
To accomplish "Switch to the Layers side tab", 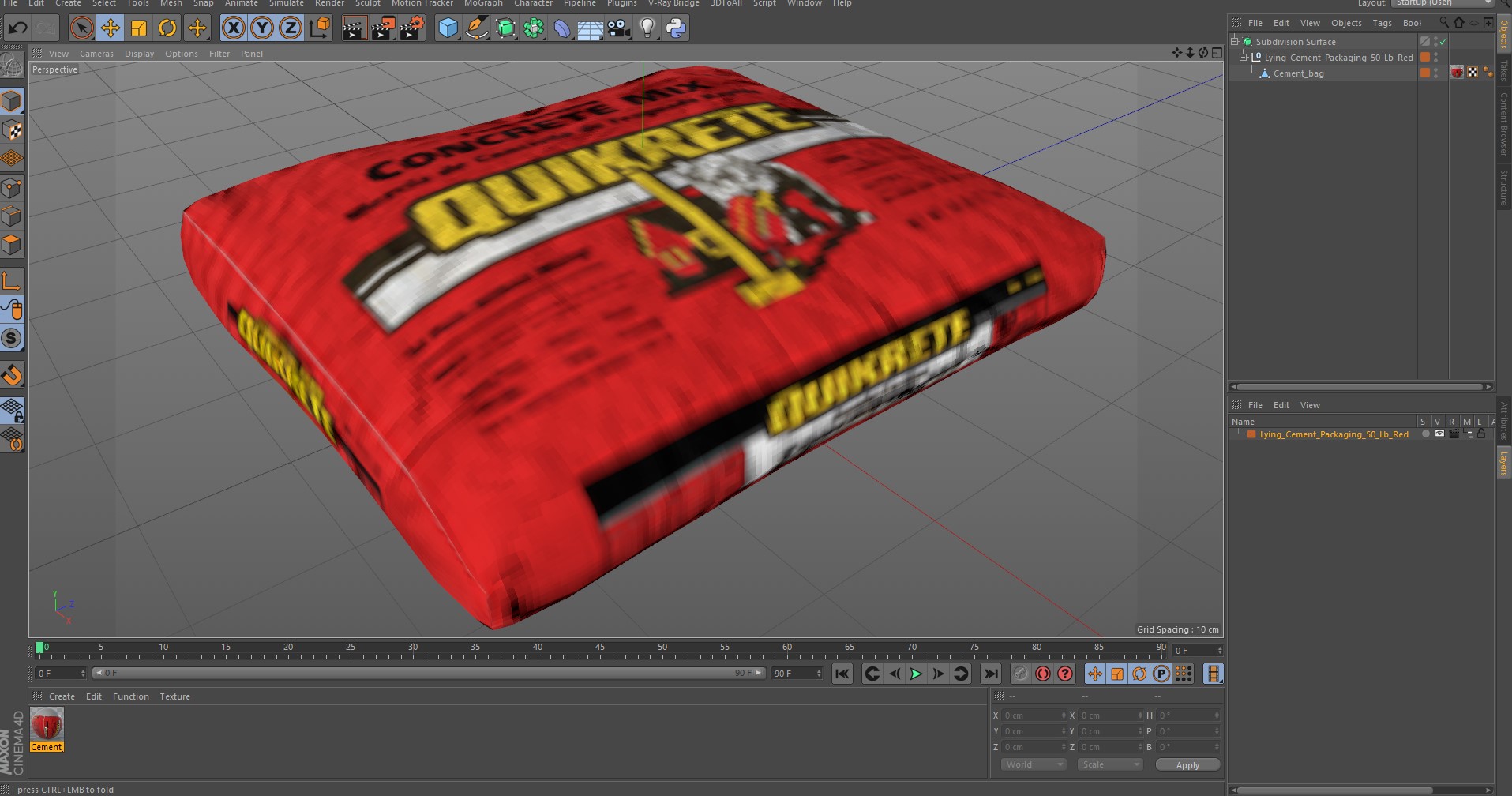I will (1503, 464).
